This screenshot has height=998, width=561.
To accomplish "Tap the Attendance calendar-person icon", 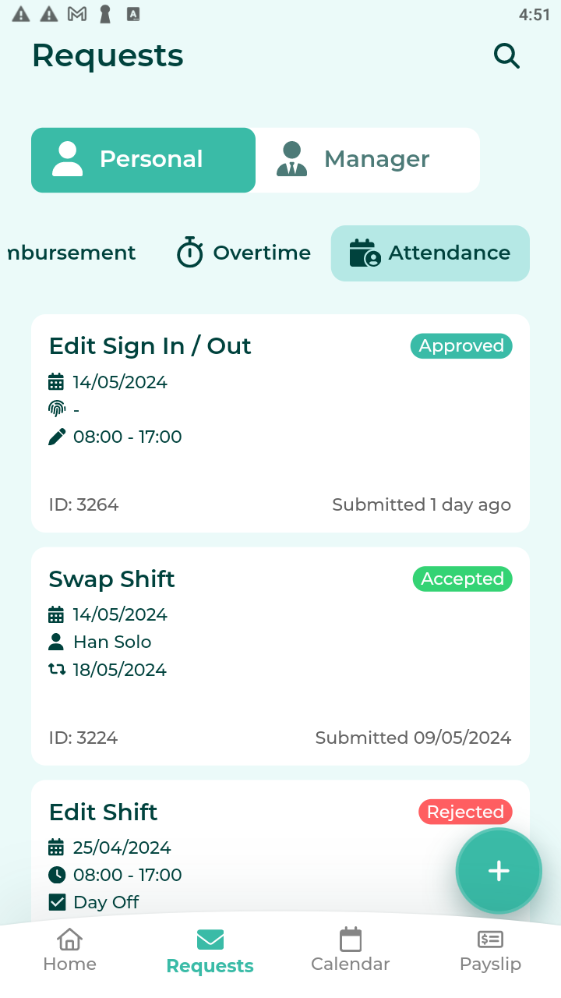I will click(x=365, y=253).
